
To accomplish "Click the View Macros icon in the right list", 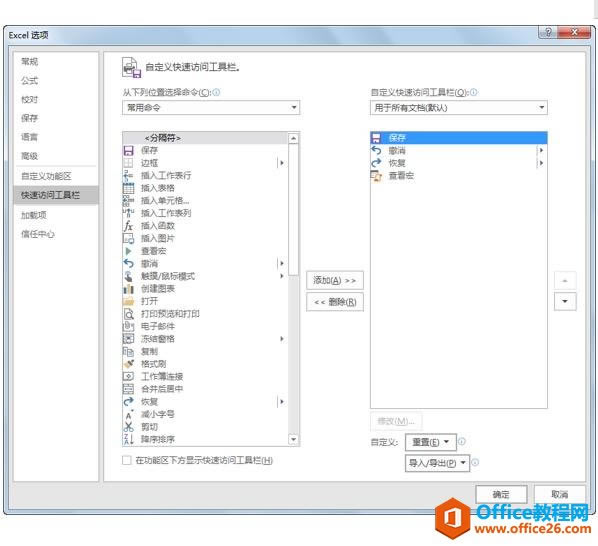I will pyautogui.click(x=376, y=176).
